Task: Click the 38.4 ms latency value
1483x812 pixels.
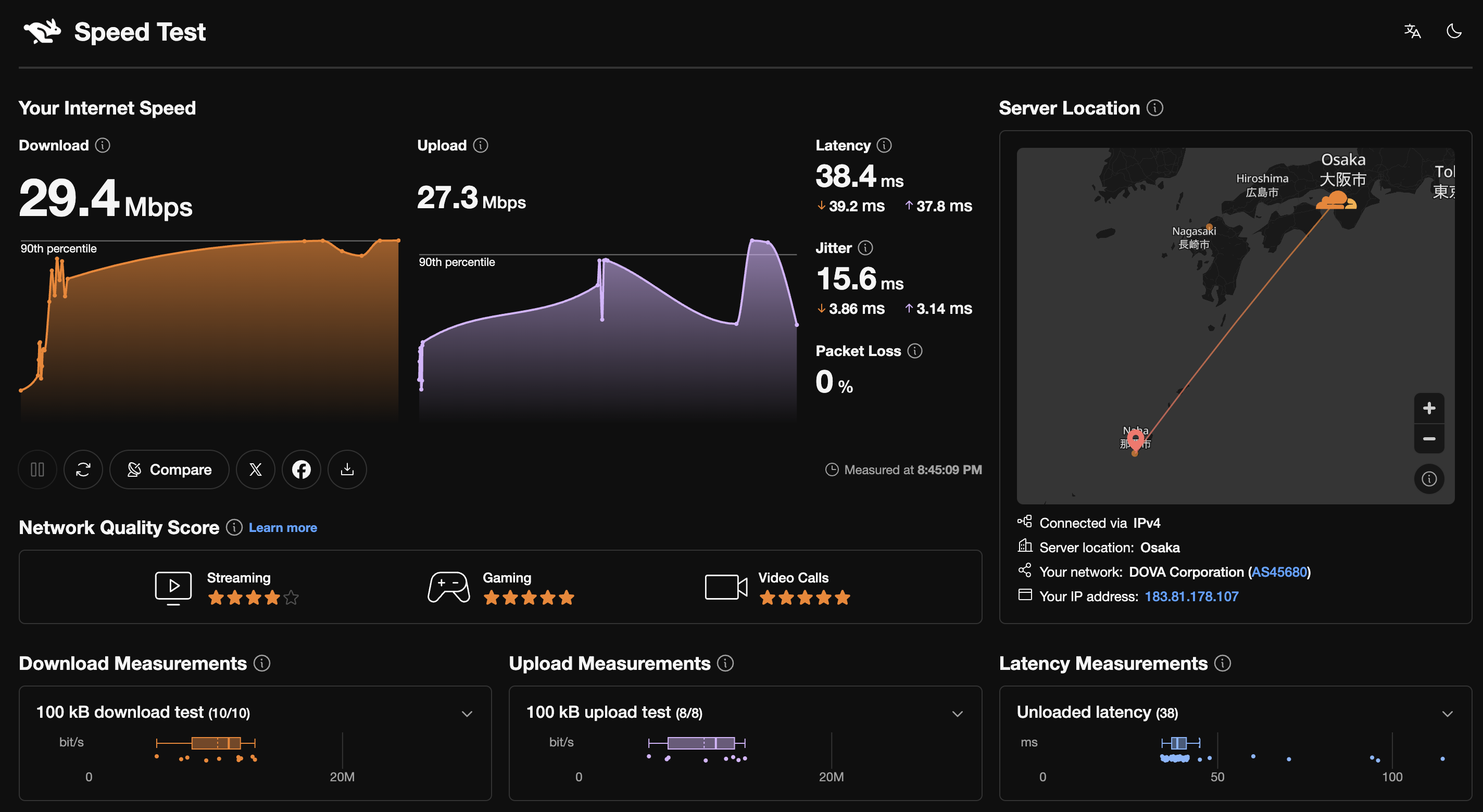Action: (860, 176)
